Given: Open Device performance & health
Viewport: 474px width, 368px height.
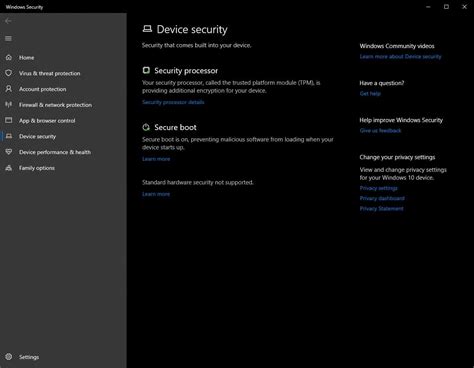Looking at the screenshot, I should pyautogui.click(x=55, y=152).
